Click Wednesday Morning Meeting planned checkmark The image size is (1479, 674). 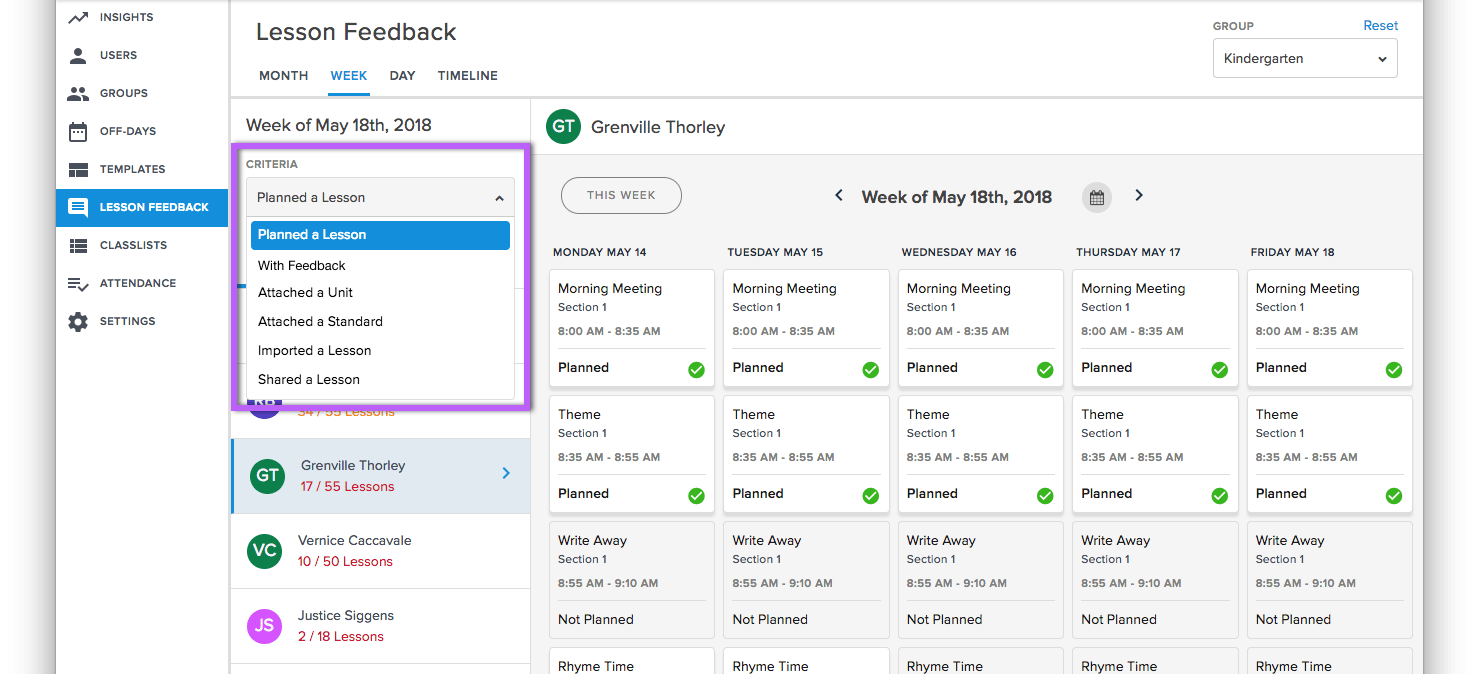pos(1045,370)
